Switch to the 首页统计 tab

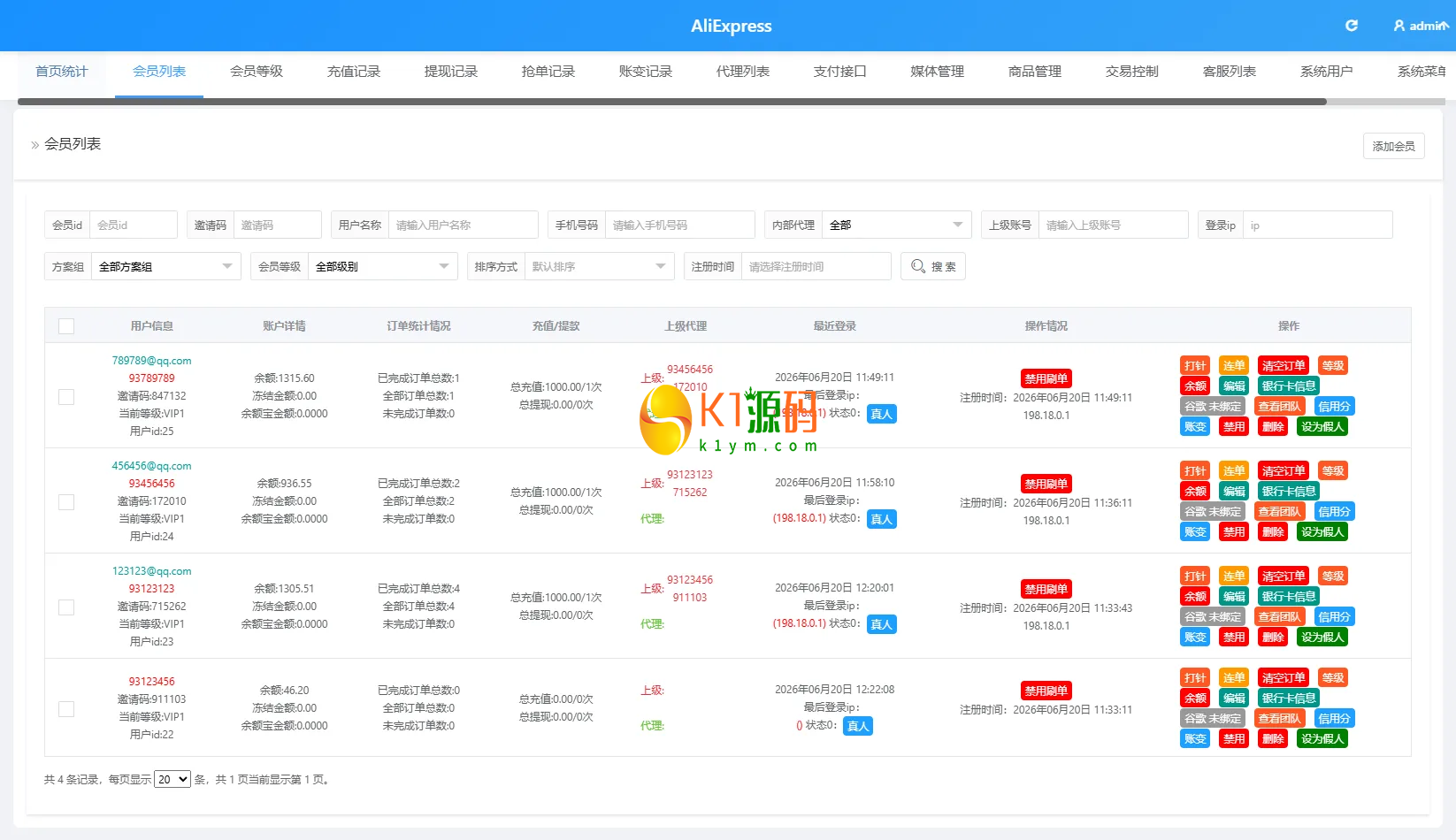(62, 72)
